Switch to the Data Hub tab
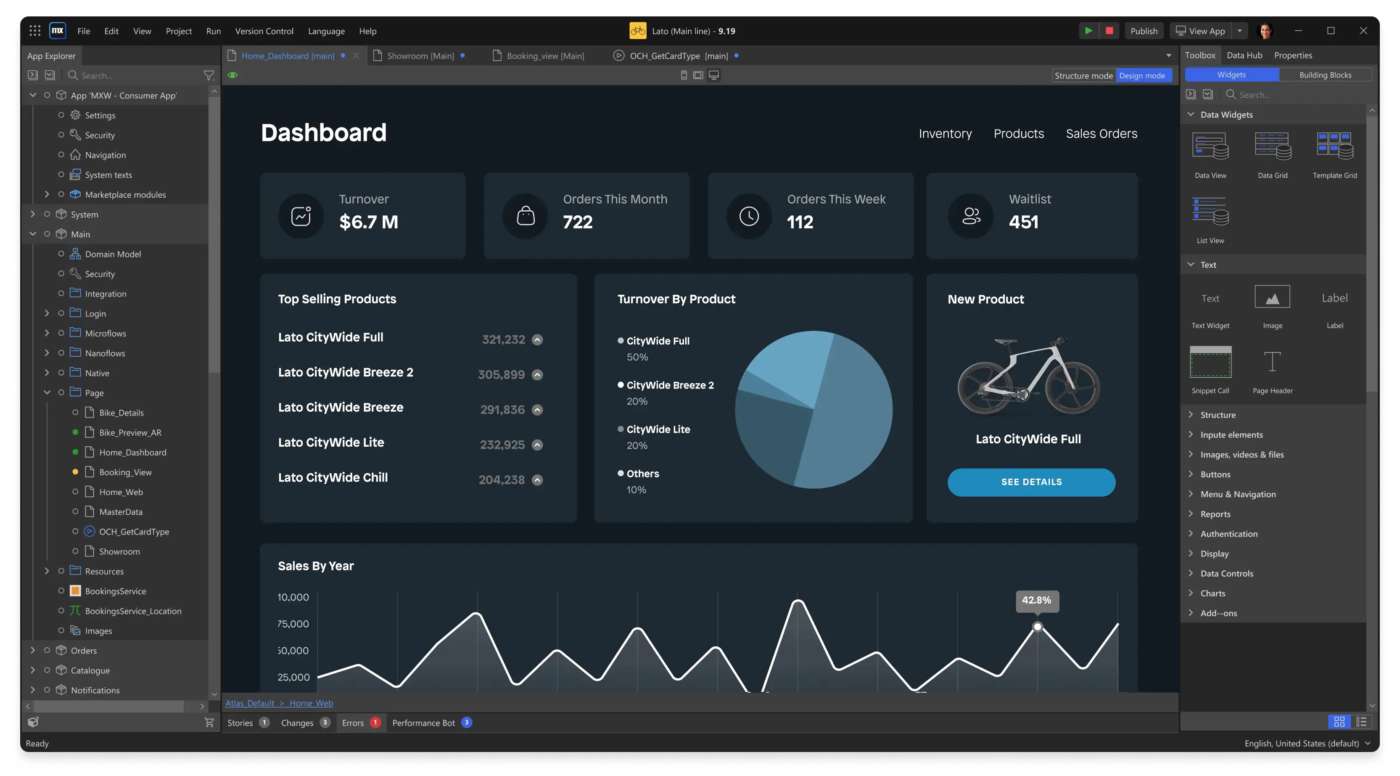 [1244, 56]
